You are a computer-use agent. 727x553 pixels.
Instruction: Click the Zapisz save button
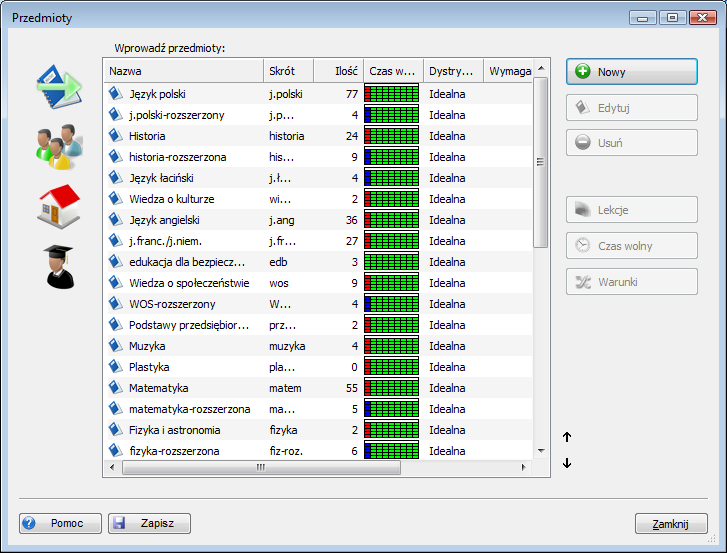(x=149, y=523)
